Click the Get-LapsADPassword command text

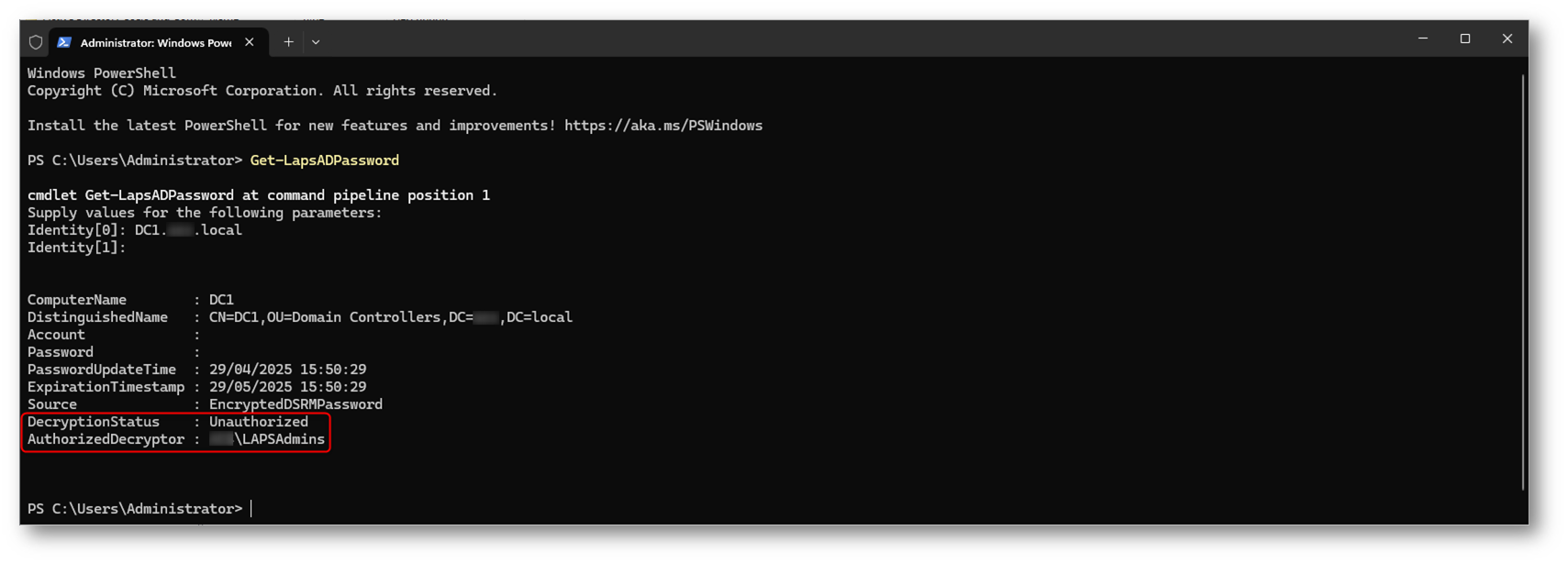click(325, 160)
